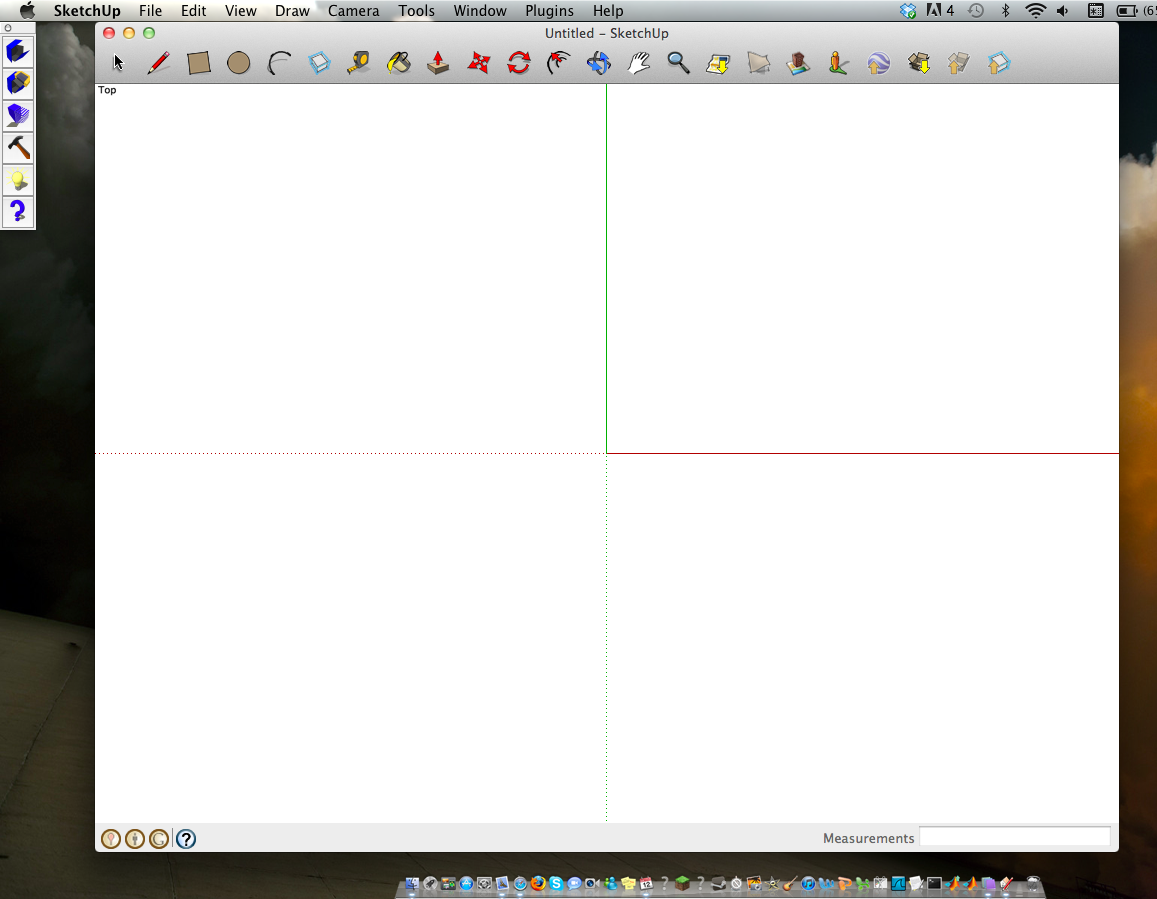Select the hammer icon in floating palette
1157x899 pixels.
pyautogui.click(x=18, y=148)
